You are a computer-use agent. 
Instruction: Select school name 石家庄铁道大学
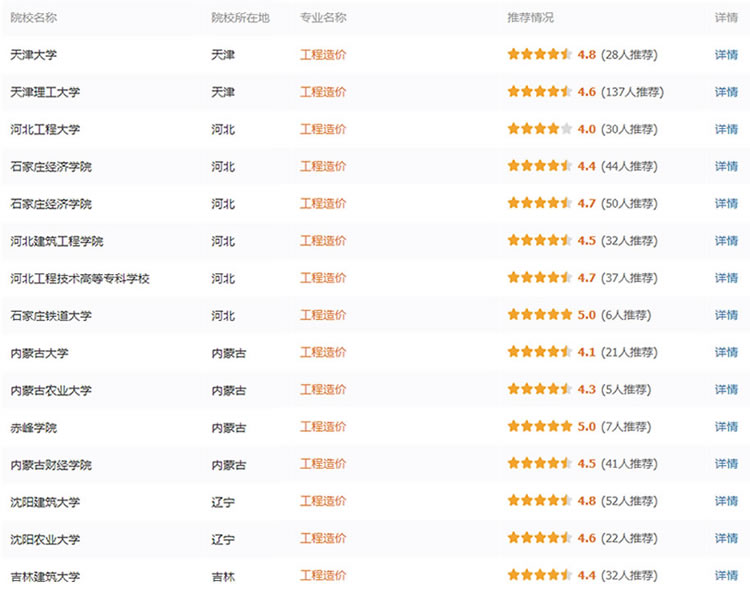tap(51, 316)
